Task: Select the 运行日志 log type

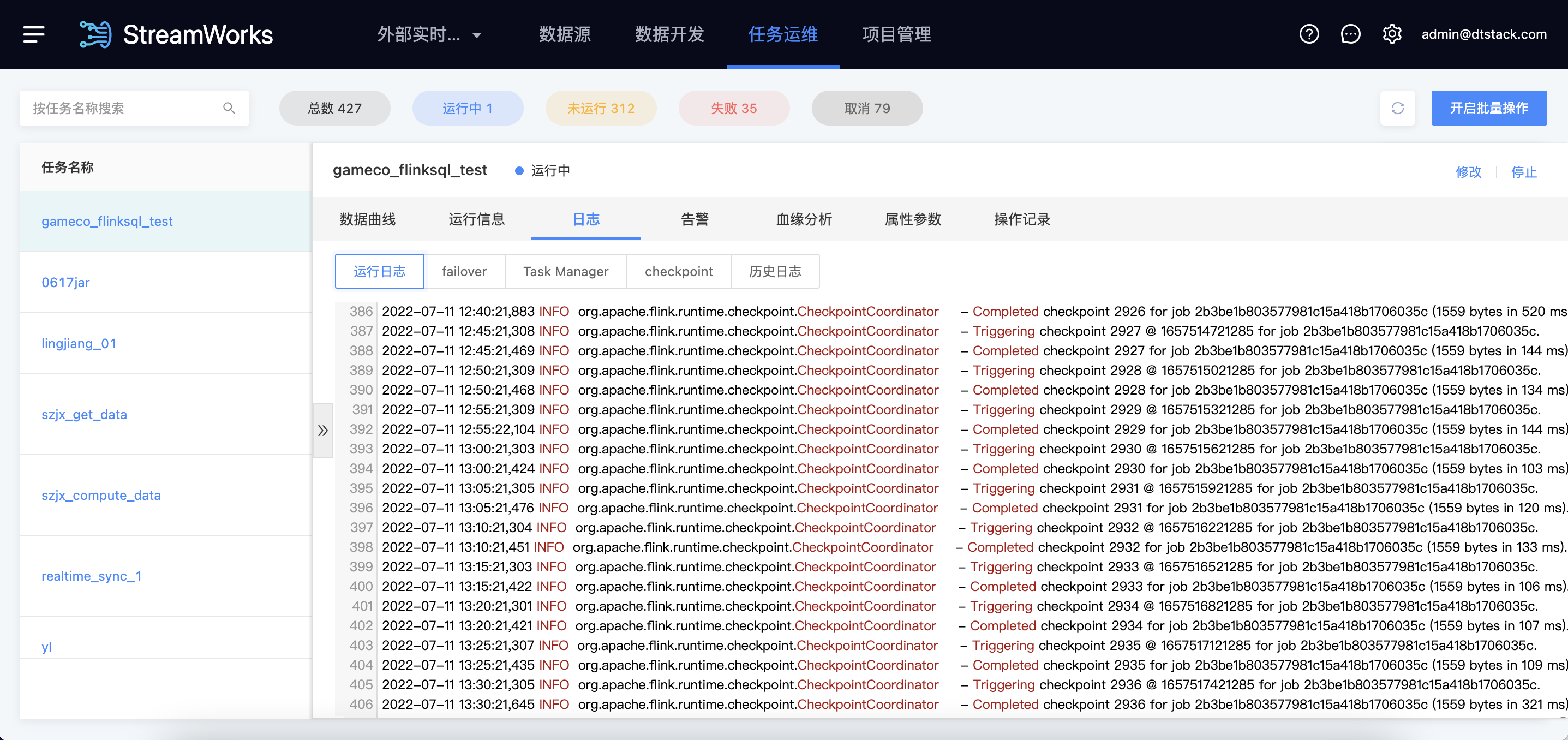Action: click(379, 271)
